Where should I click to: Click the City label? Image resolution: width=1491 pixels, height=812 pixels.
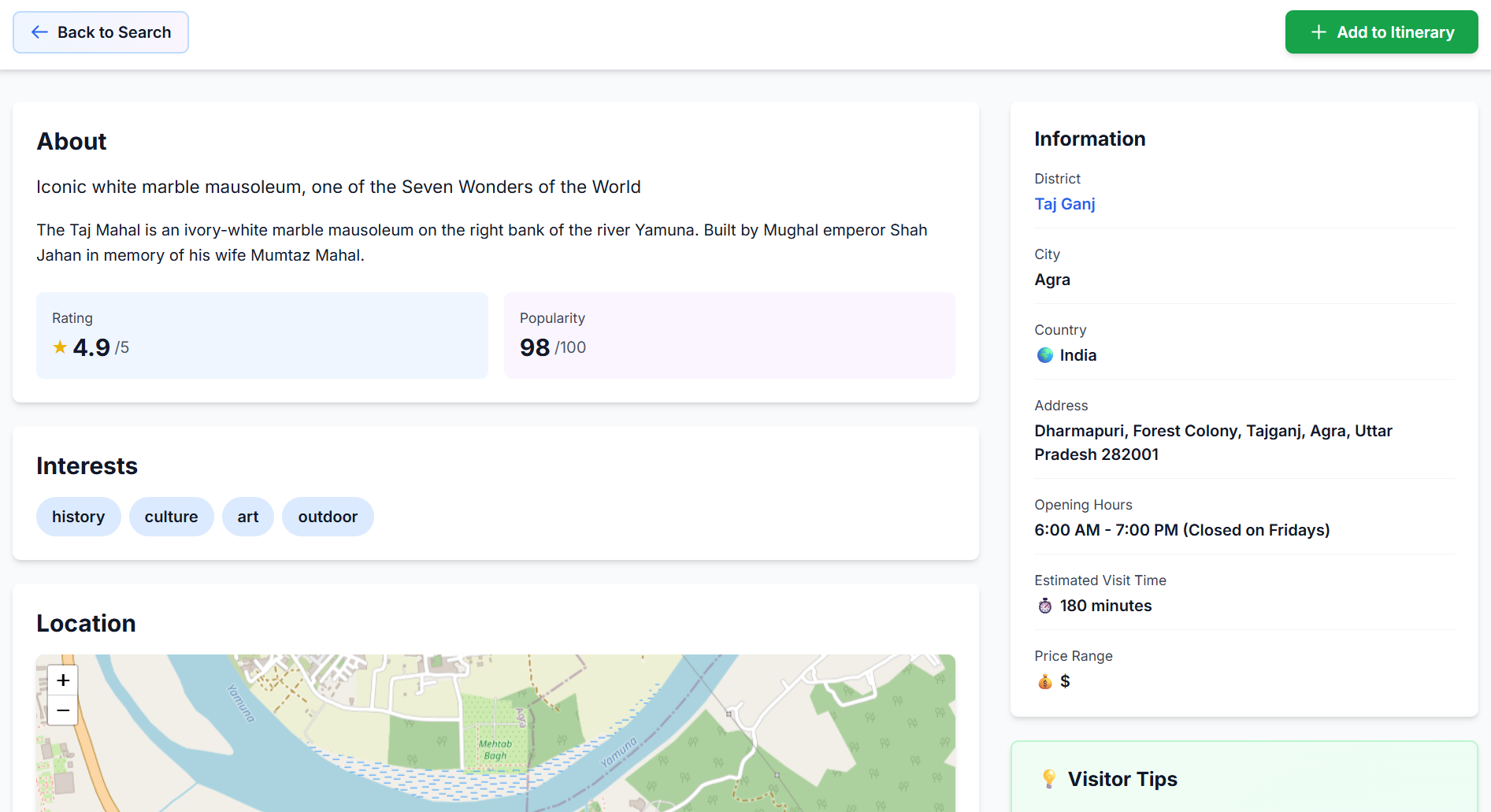pyautogui.click(x=1047, y=254)
